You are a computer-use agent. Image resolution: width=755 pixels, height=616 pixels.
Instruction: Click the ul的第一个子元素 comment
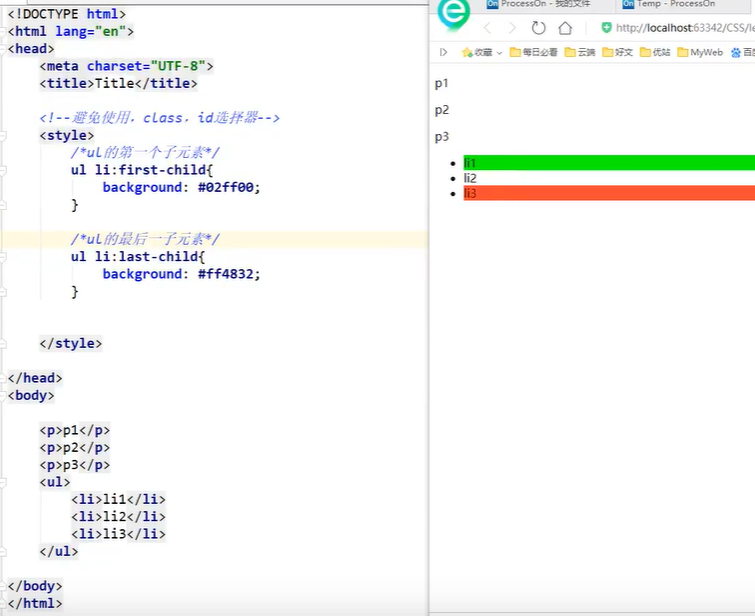tap(145, 153)
